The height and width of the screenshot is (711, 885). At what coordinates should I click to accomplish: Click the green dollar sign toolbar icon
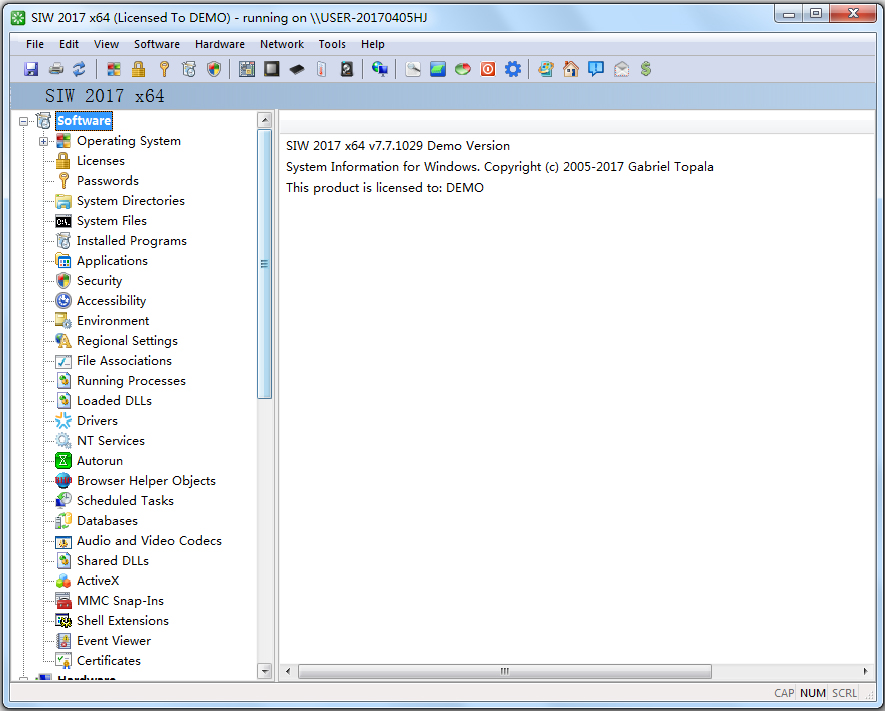pyautogui.click(x=646, y=69)
